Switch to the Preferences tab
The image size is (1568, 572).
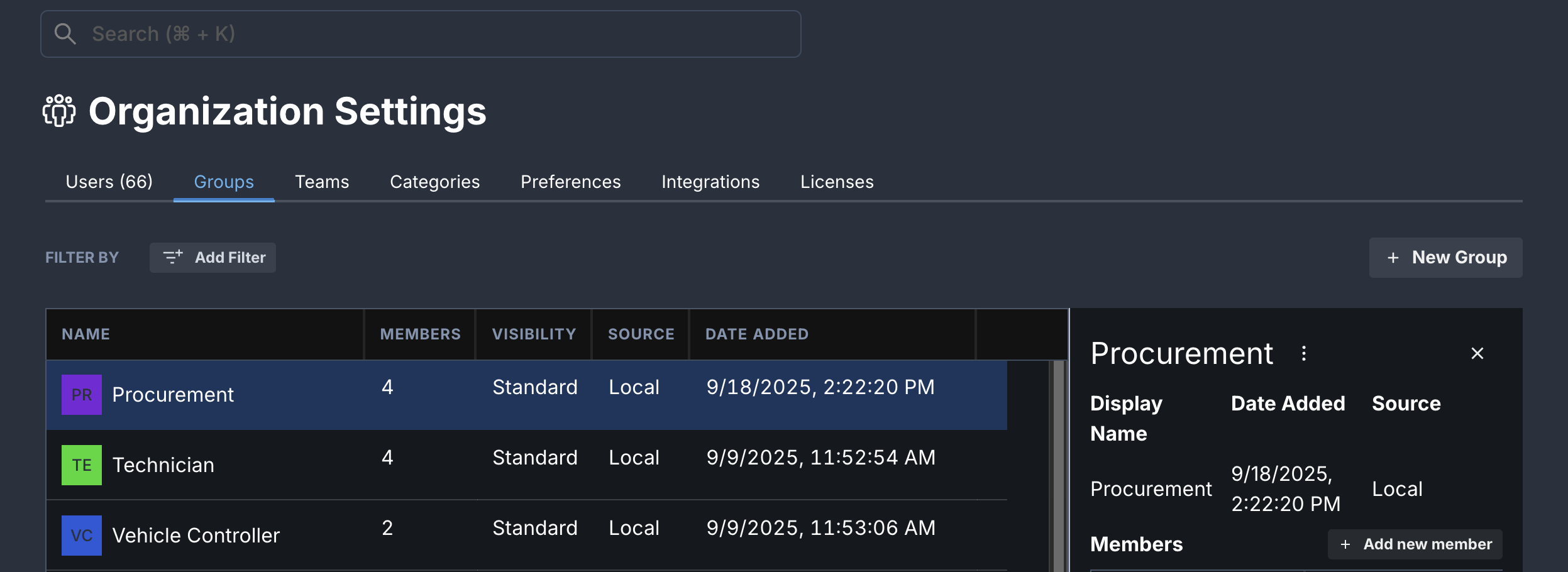click(x=570, y=182)
